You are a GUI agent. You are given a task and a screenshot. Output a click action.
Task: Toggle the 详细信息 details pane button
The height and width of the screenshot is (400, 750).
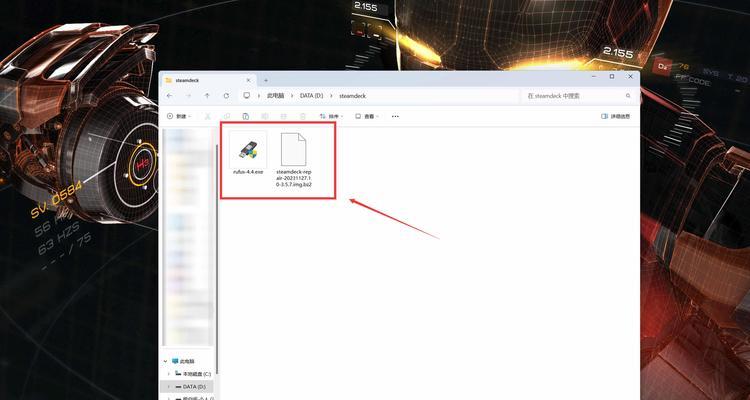[616, 116]
